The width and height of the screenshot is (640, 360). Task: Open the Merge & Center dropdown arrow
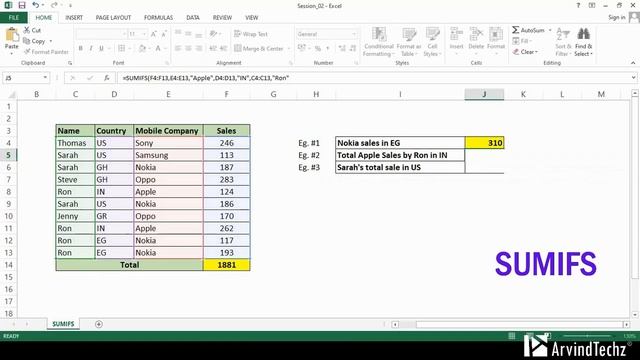tap(288, 49)
